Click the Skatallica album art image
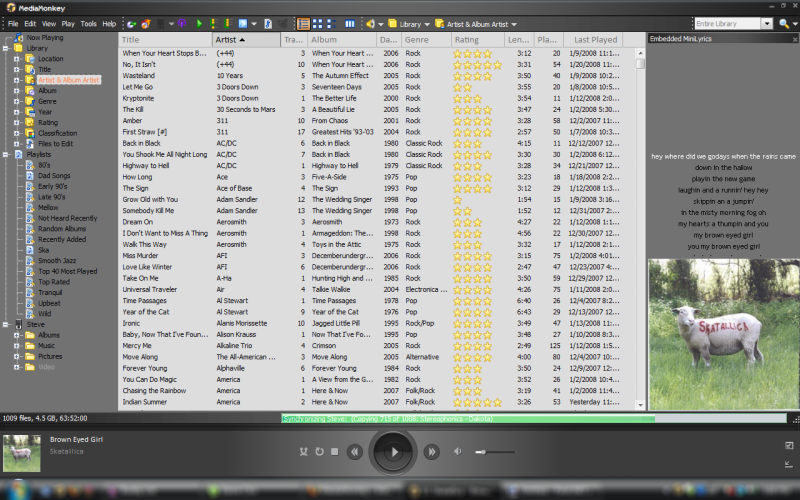Viewport: 800px width, 500px height. tap(722, 335)
